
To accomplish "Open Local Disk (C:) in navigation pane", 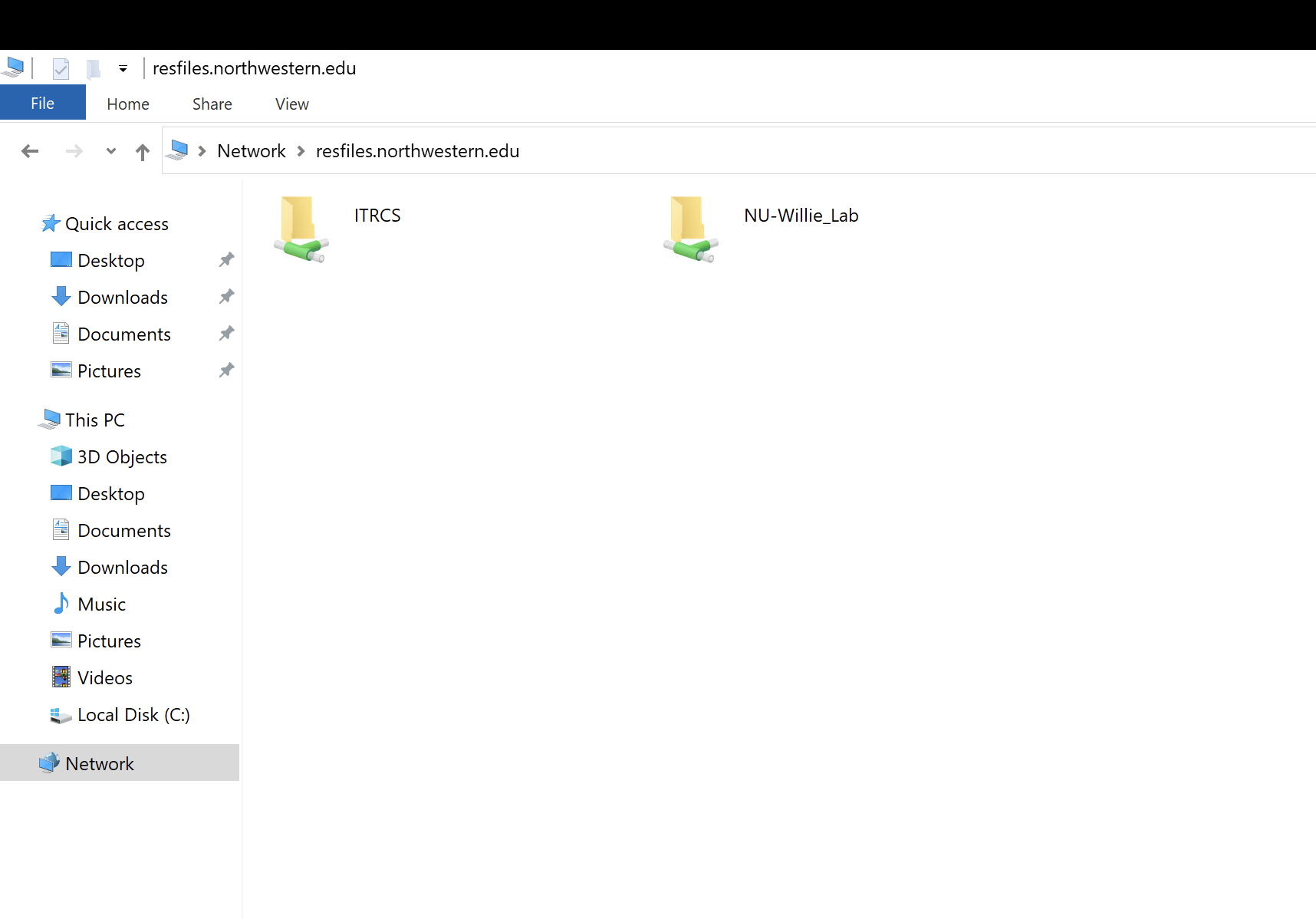I will (133, 715).
